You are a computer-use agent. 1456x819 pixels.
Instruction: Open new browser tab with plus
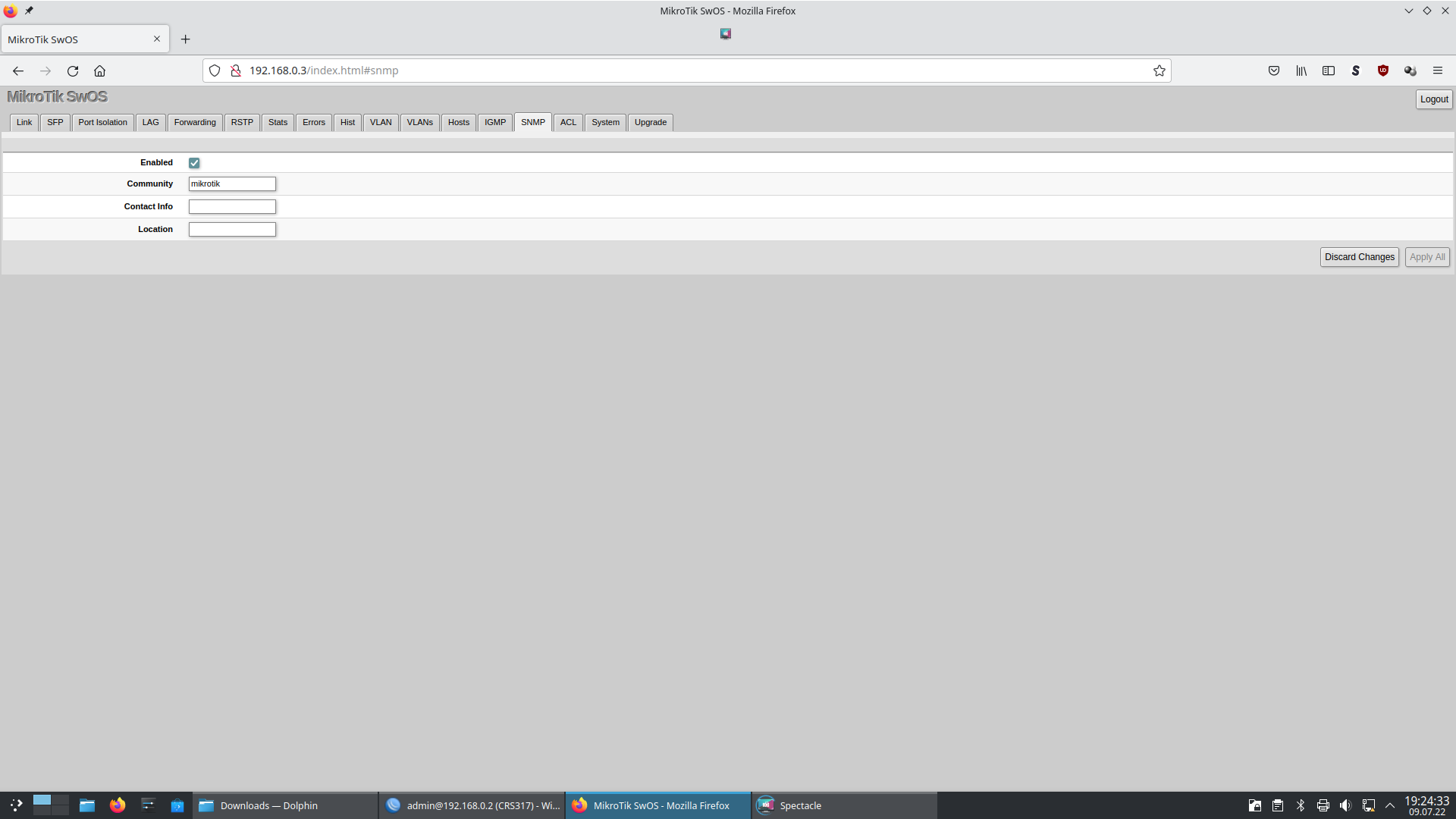coord(186,39)
